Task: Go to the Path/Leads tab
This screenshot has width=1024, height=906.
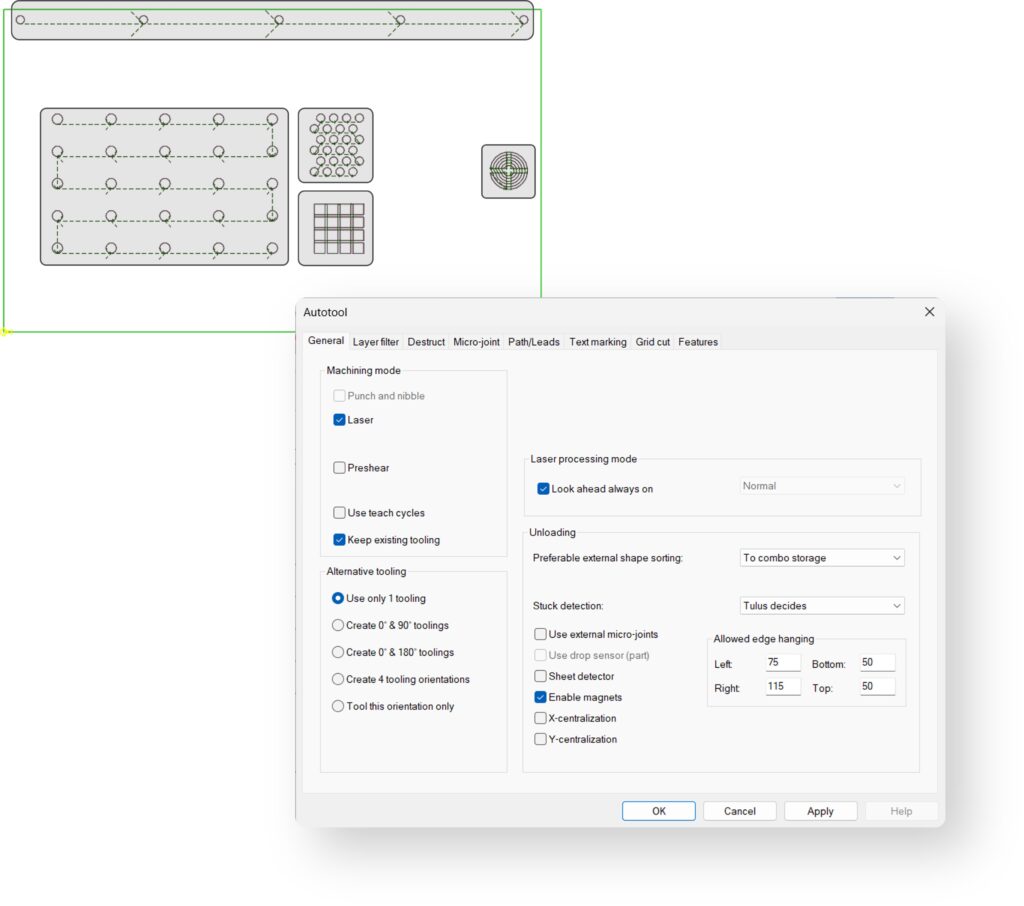Action: point(534,342)
